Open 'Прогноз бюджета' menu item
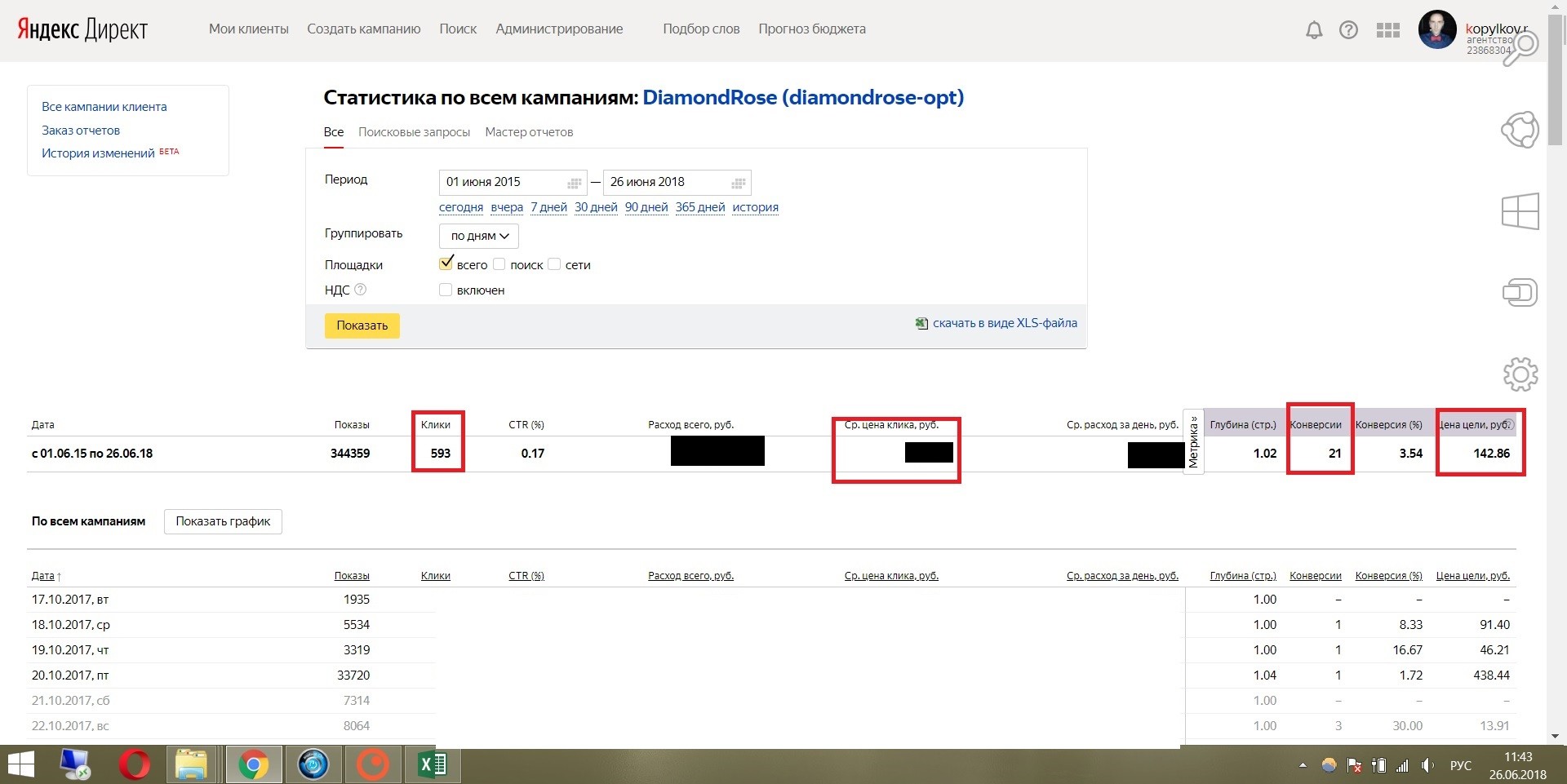 point(812,29)
